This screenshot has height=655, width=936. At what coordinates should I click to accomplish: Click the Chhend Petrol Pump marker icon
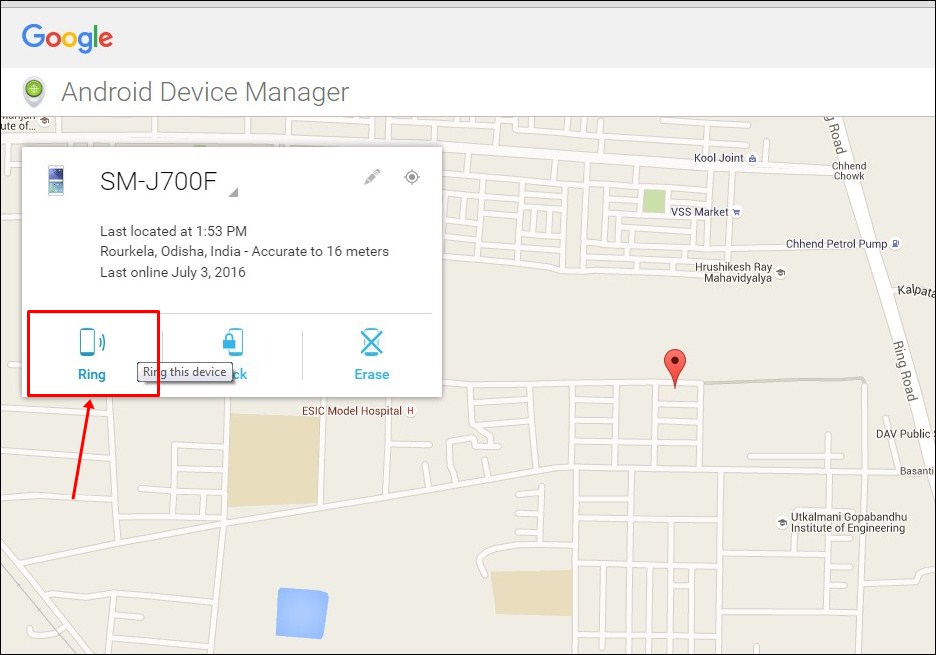click(895, 244)
